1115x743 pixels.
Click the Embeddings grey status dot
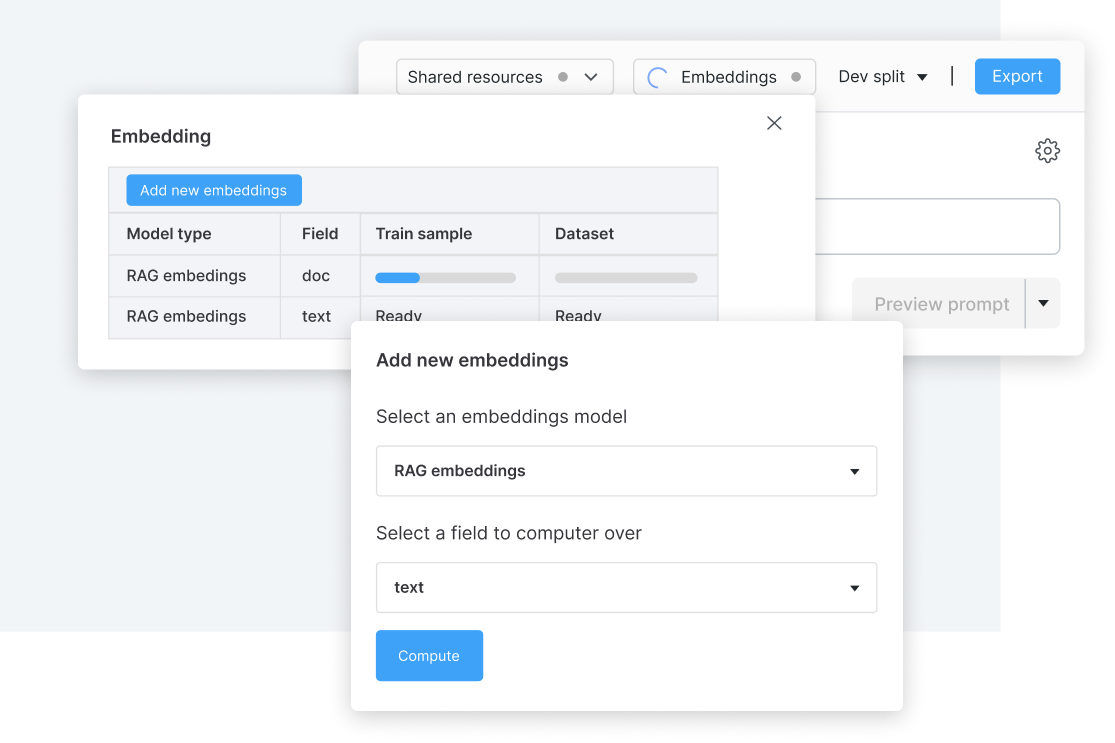[x=796, y=77]
